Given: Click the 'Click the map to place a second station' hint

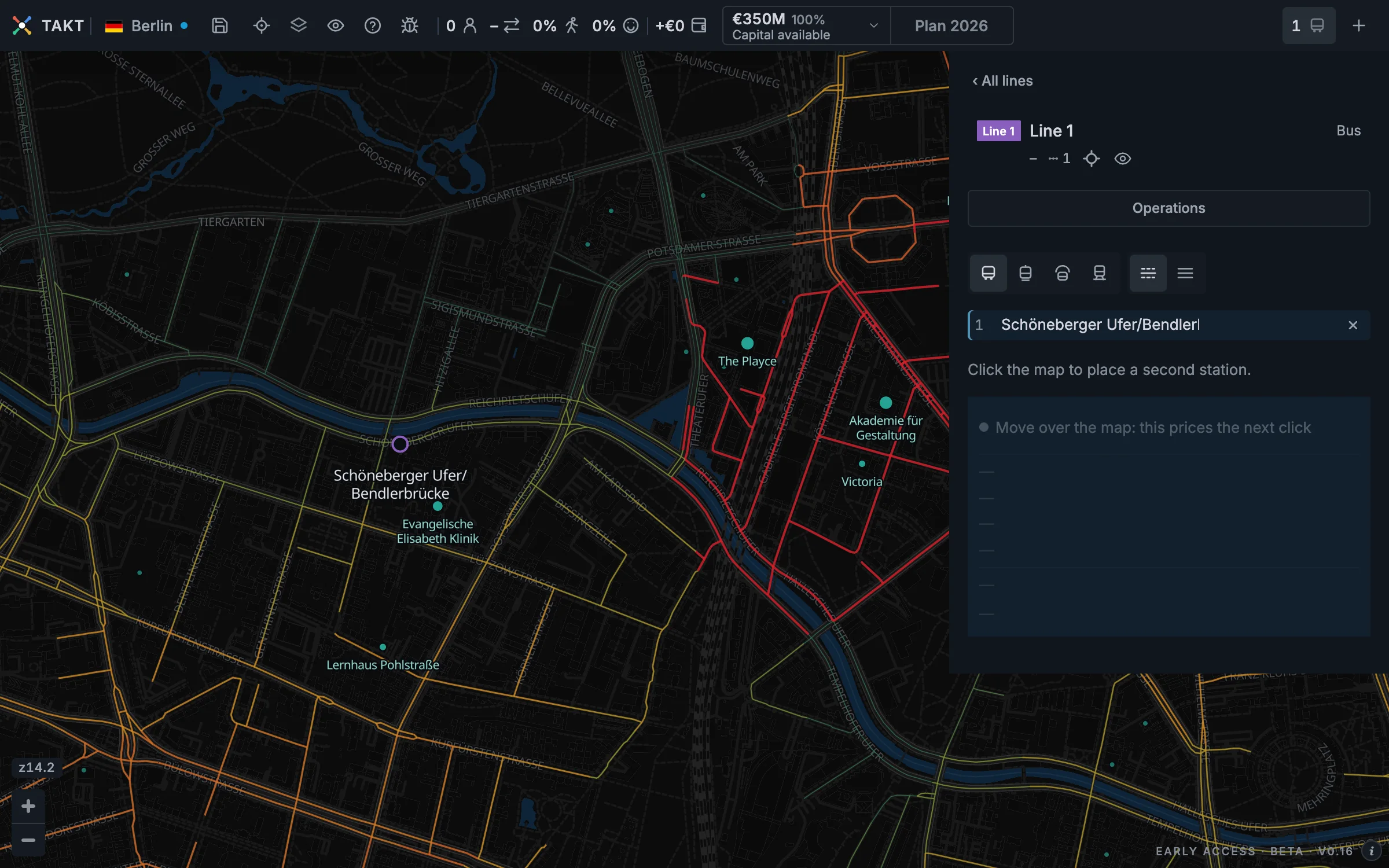Looking at the screenshot, I should coord(1109,370).
